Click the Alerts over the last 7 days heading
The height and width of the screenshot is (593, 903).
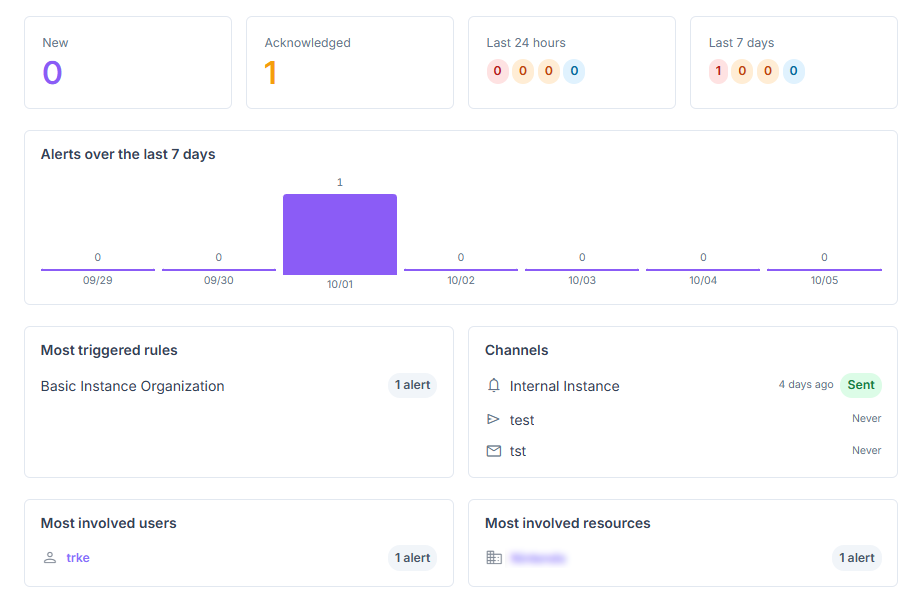tap(128, 154)
